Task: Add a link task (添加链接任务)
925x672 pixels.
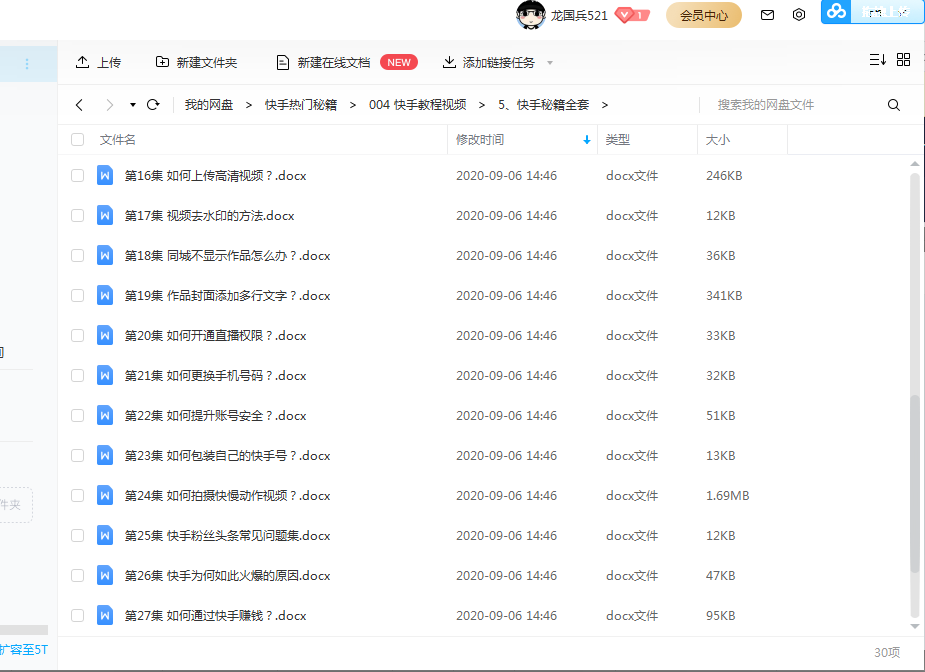Action: tap(489, 62)
